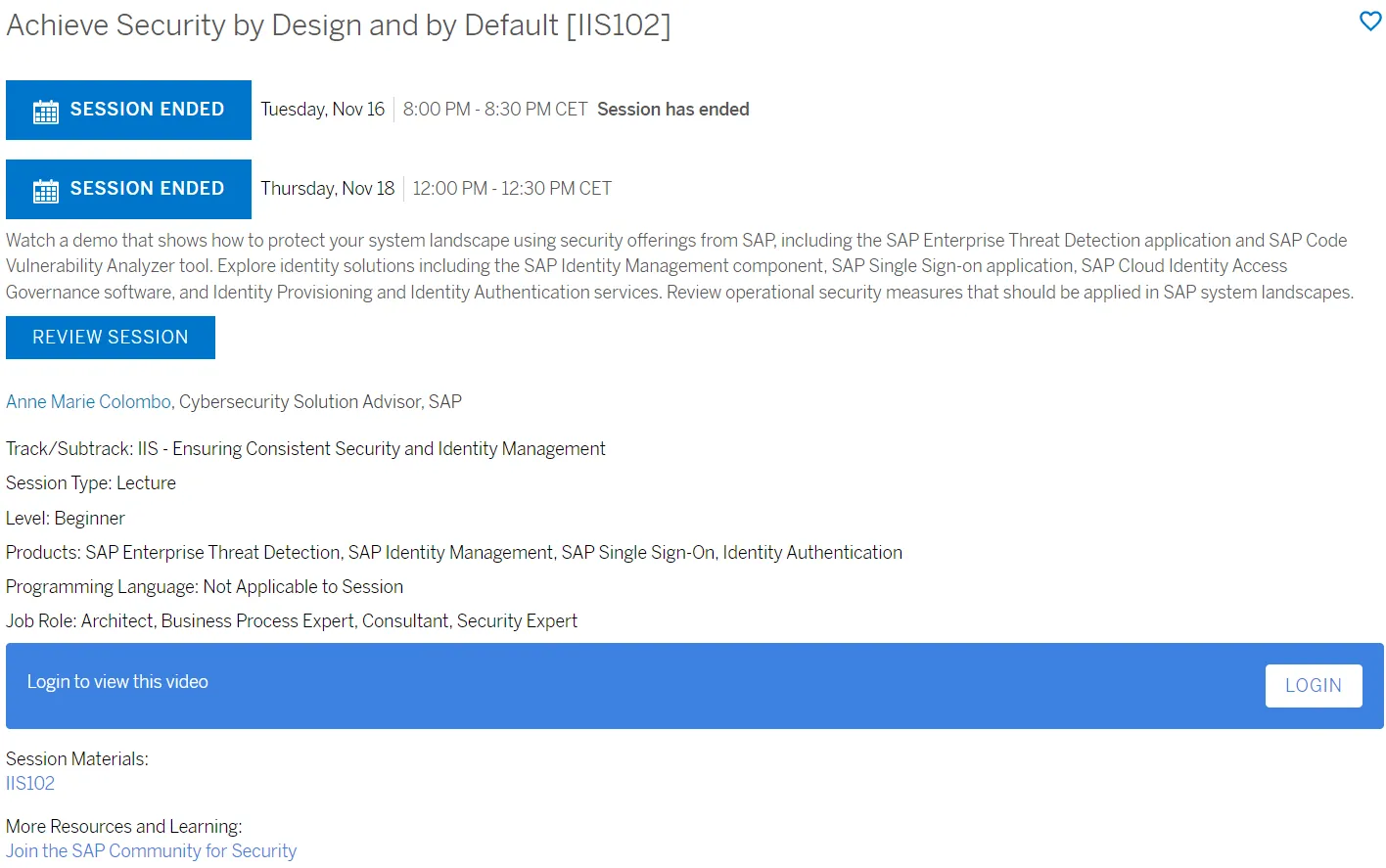Click the bold "Session has ended" status text

[672, 110]
